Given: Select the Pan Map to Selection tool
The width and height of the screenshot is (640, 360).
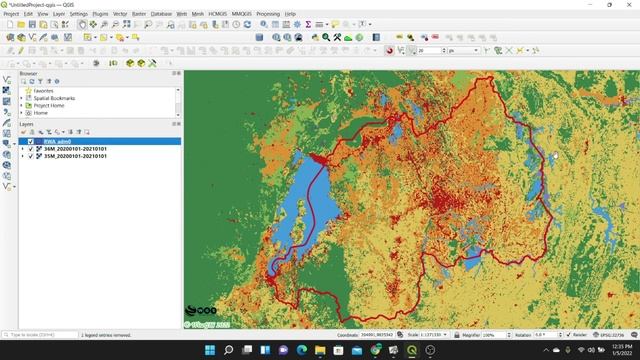Looking at the screenshot, I should 93,24.
